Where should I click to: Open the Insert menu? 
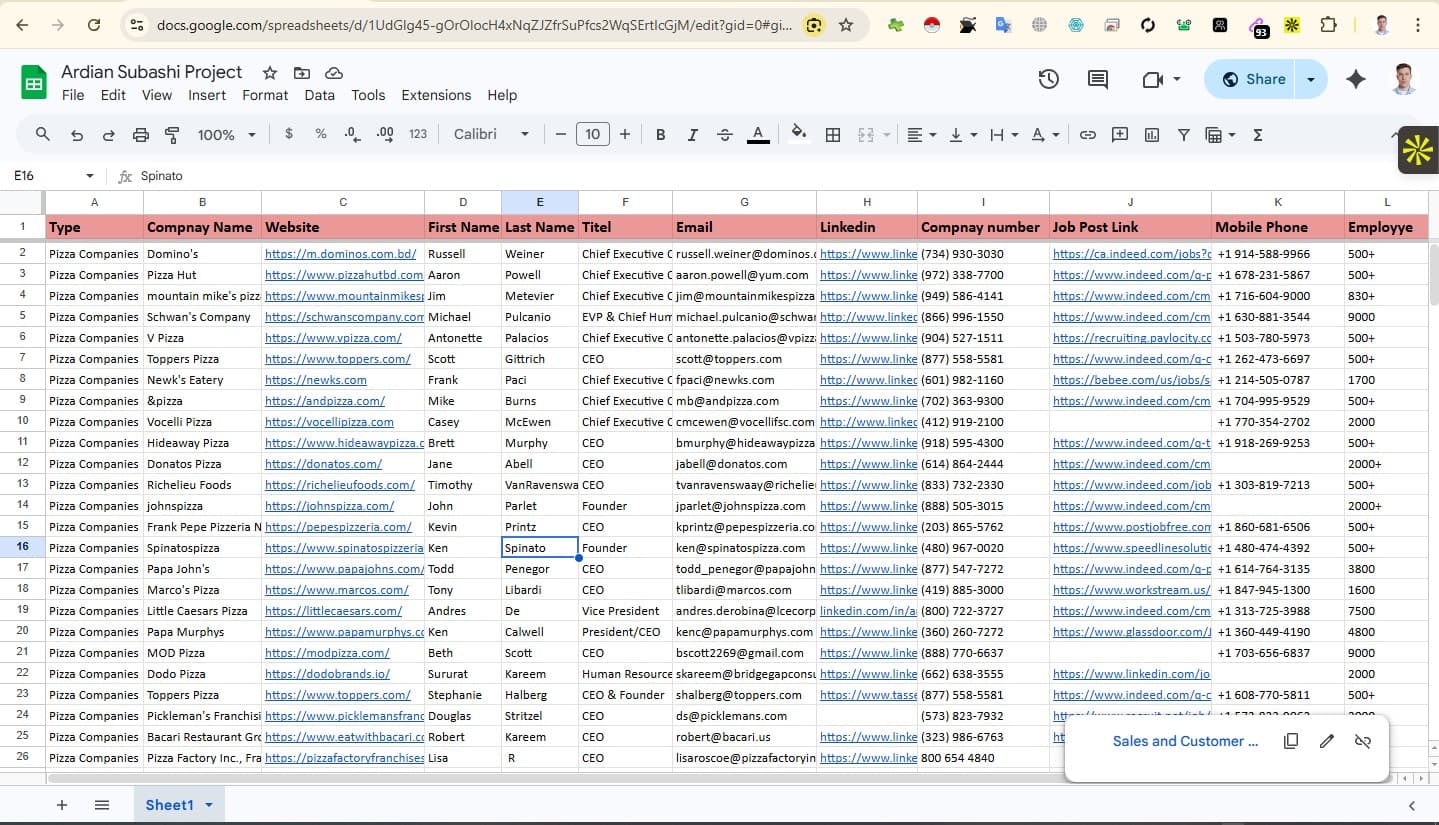[207, 95]
